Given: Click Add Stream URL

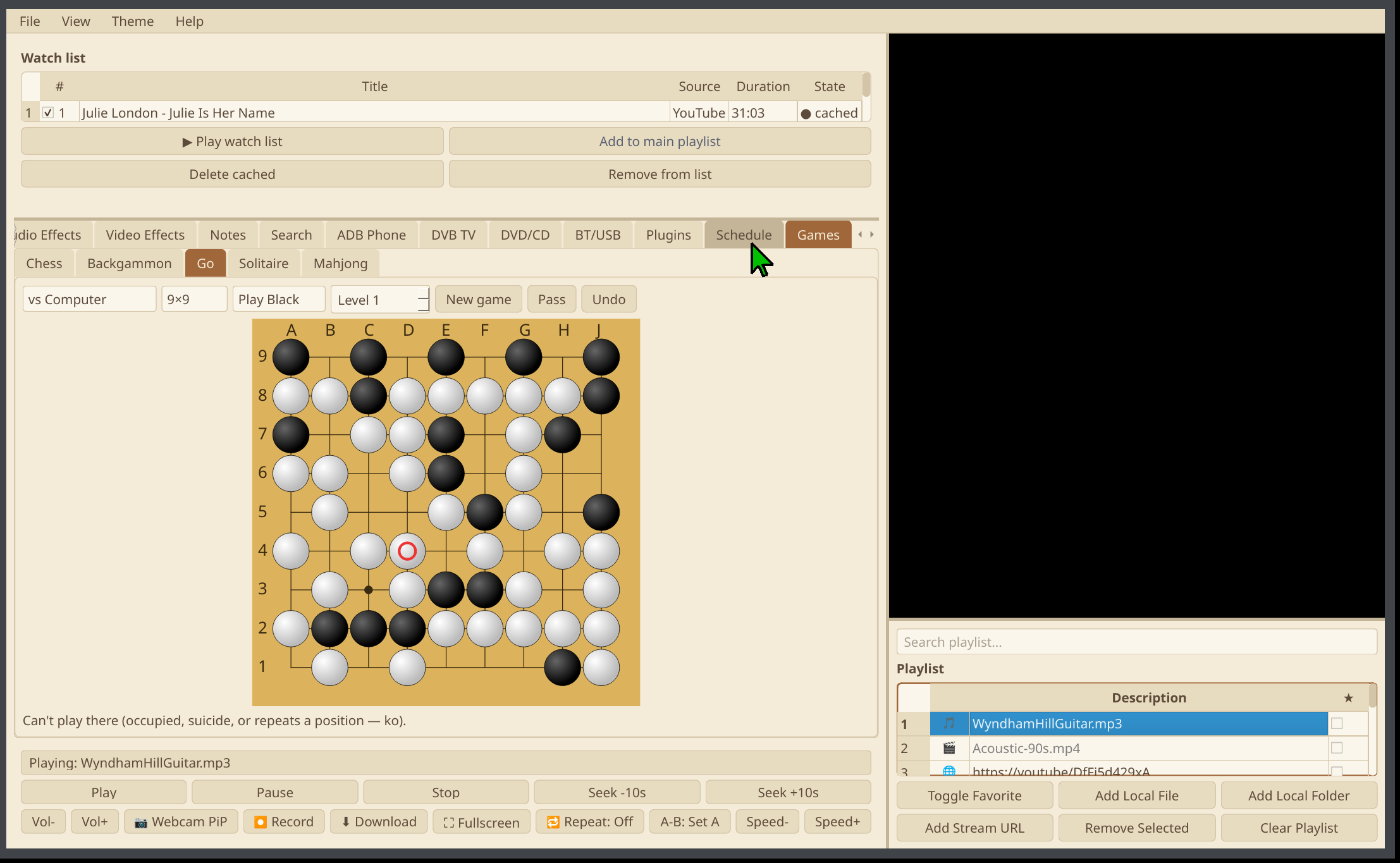Looking at the screenshot, I should 974,828.
